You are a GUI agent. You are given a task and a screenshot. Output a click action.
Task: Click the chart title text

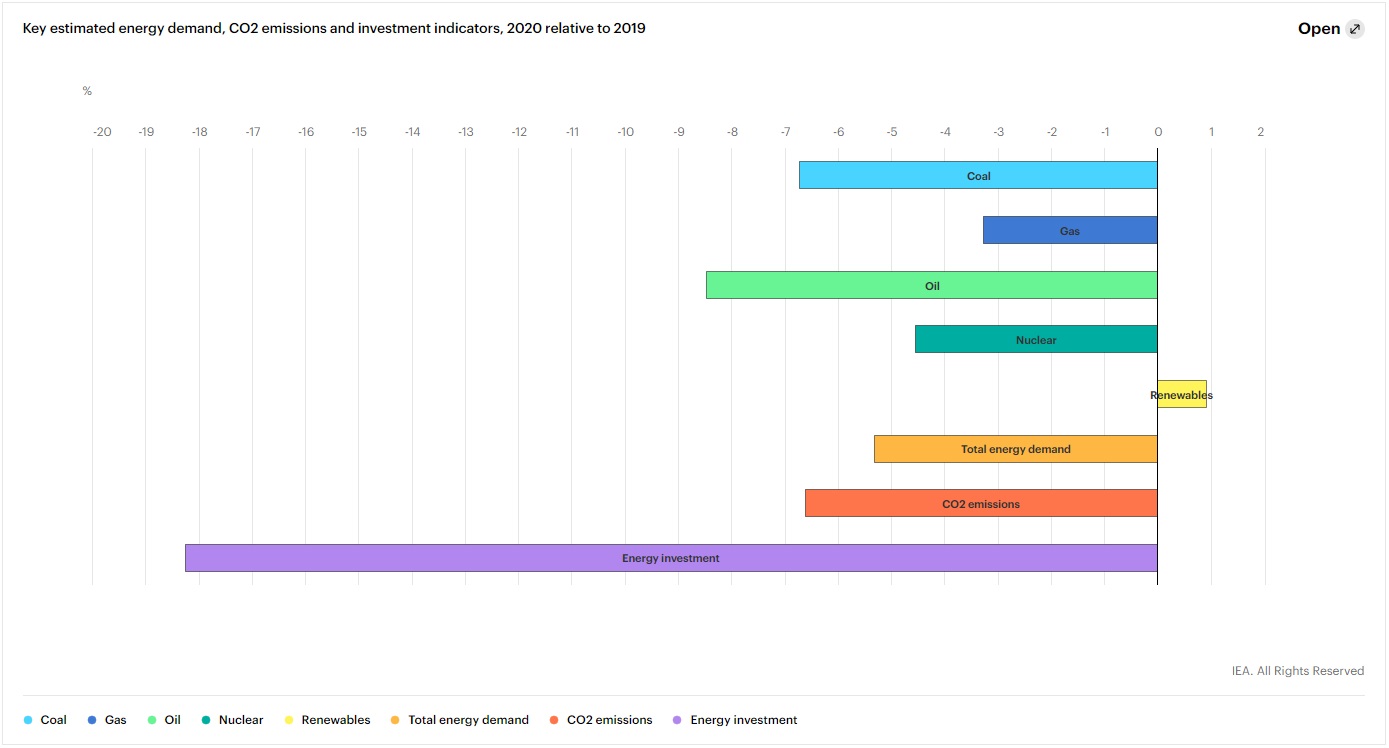334,28
